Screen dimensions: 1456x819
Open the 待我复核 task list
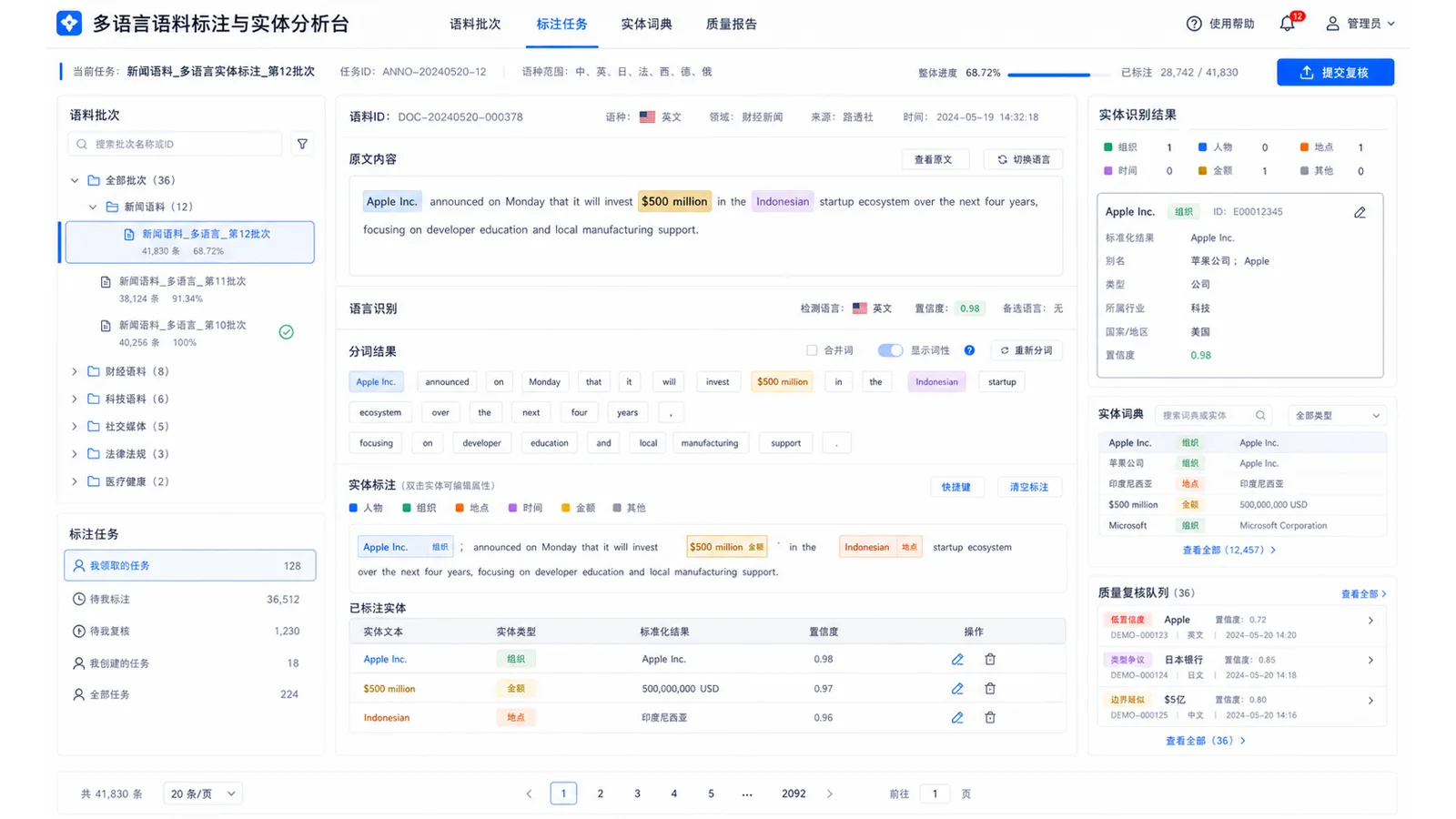coord(190,632)
